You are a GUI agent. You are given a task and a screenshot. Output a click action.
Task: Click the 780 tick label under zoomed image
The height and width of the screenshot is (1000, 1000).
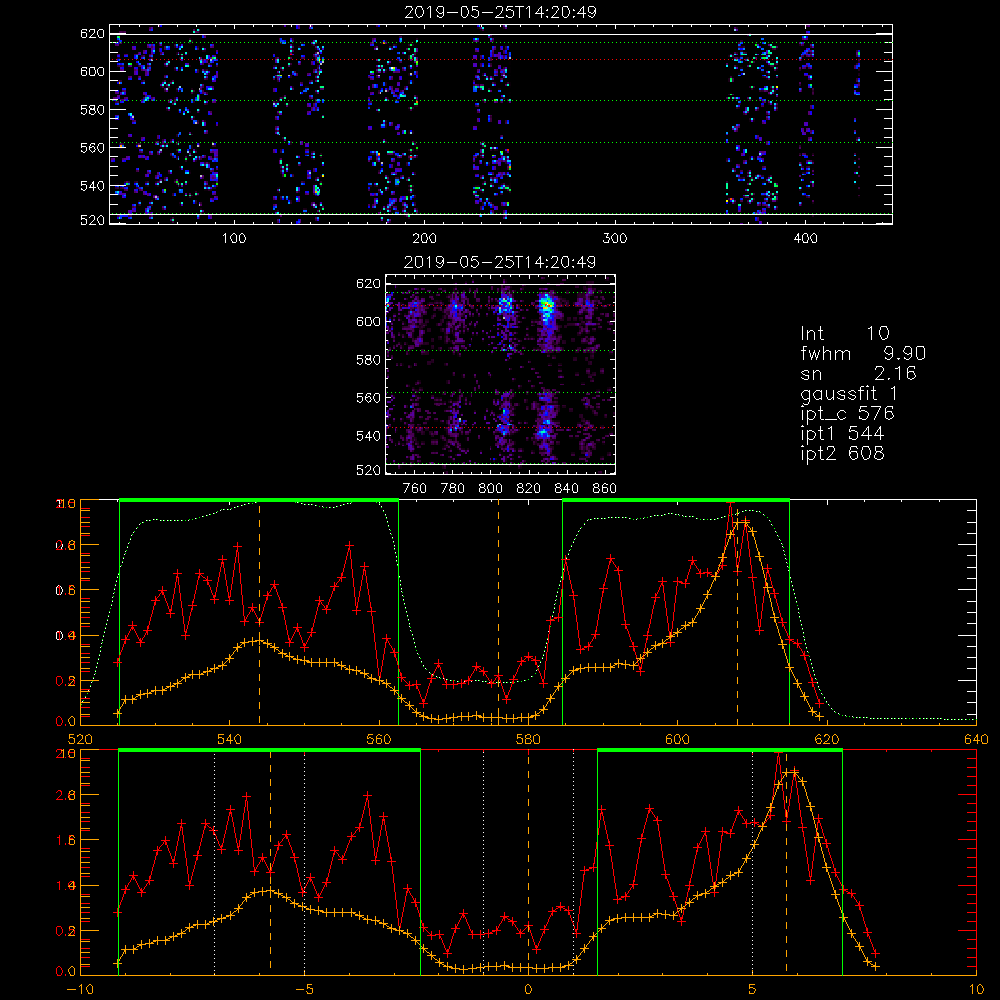coord(453,489)
